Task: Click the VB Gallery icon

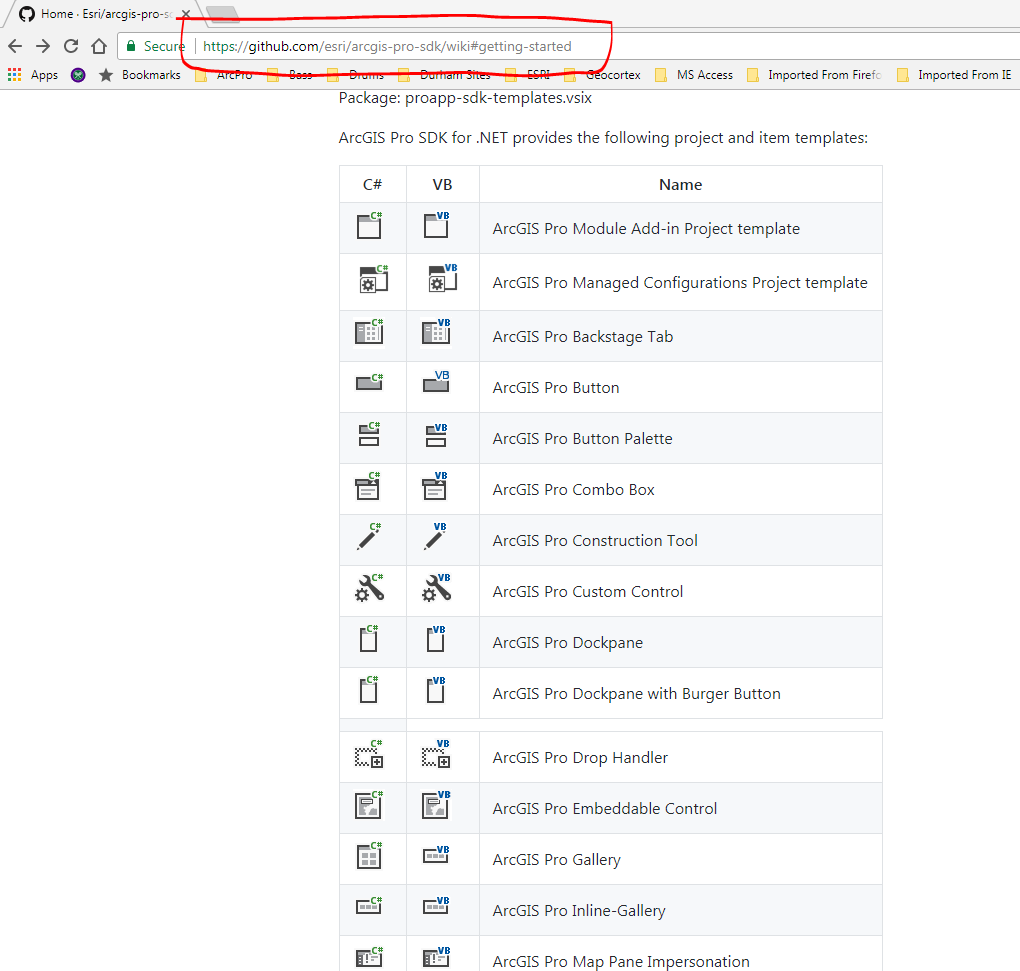Action: 436,855
